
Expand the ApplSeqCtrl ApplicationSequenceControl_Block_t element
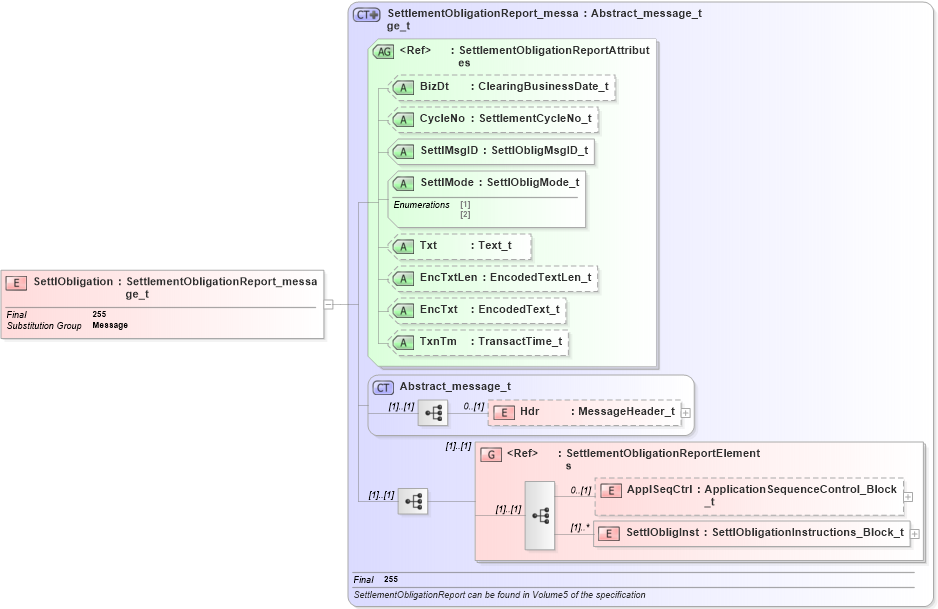coord(906,496)
